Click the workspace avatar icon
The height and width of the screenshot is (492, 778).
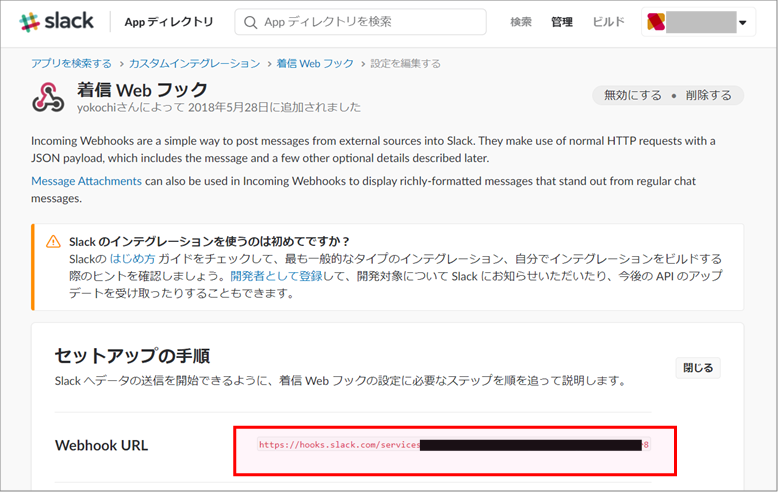click(x=655, y=22)
